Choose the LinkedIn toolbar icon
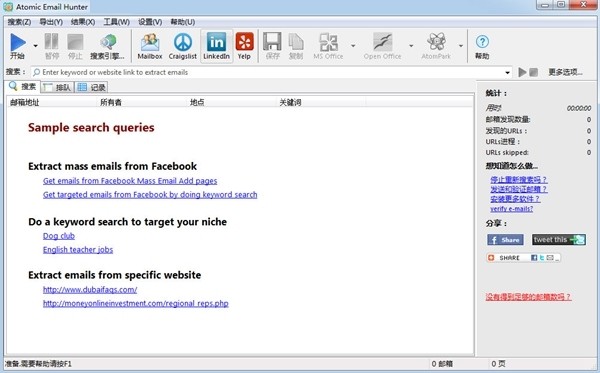Screen dimensions: 600x373 tap(216, 42)
